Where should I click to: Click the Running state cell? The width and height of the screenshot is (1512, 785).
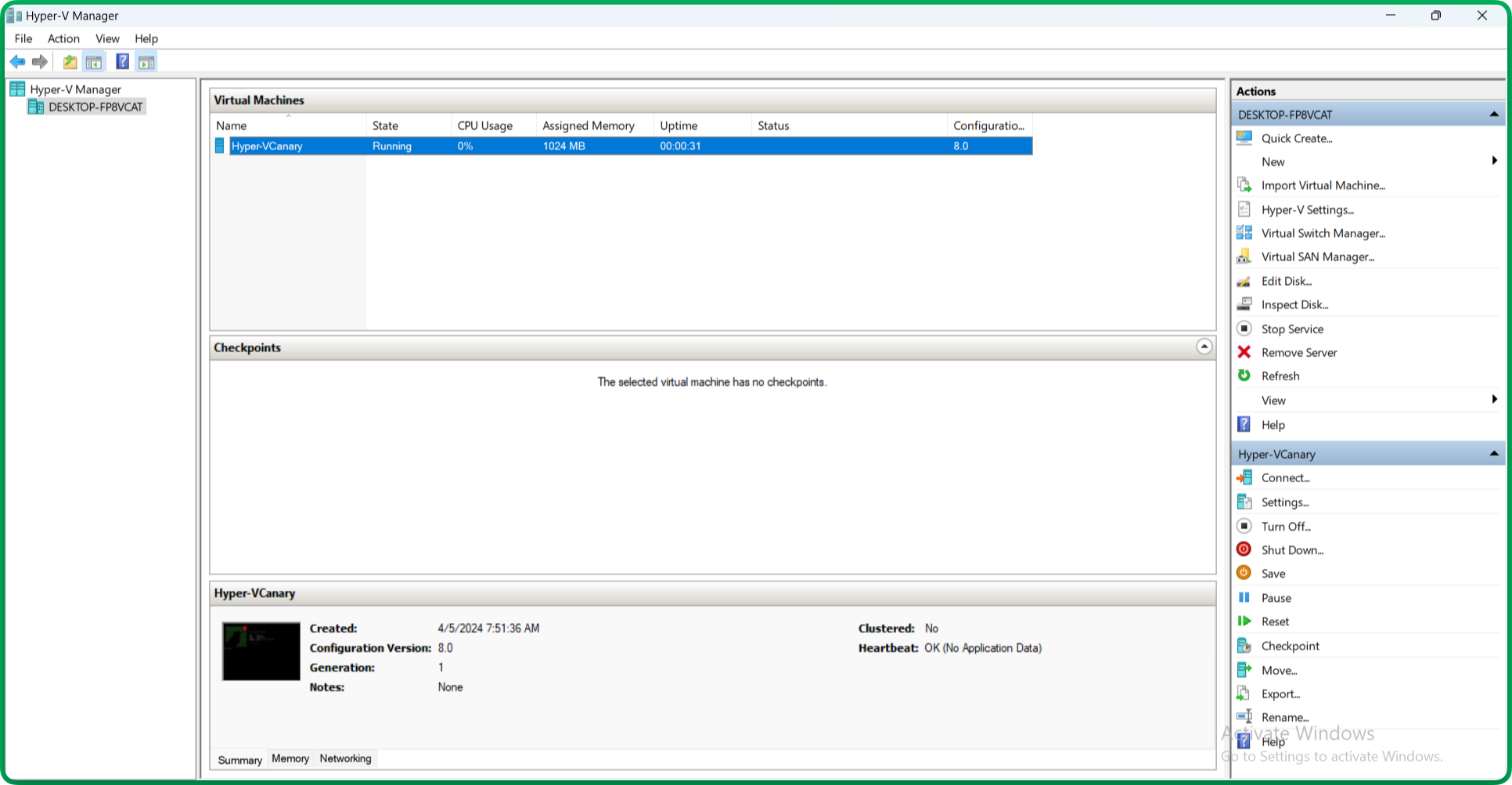392,146
